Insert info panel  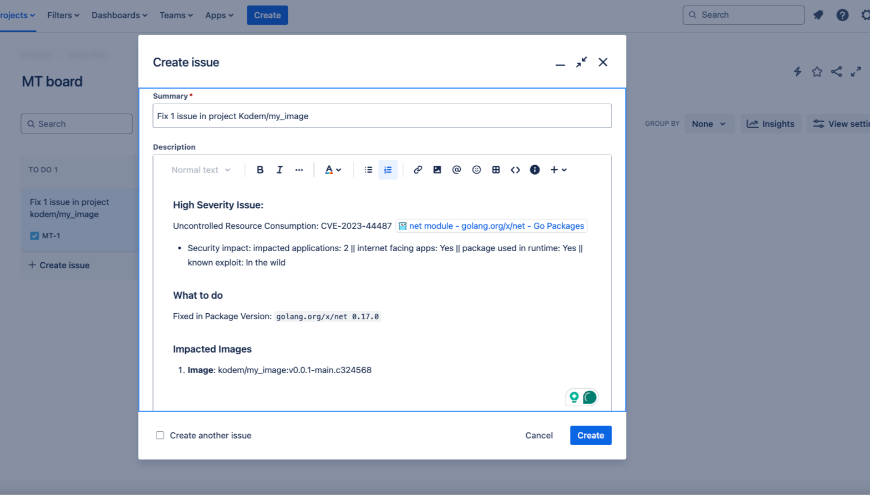click(x=535, y=170)
